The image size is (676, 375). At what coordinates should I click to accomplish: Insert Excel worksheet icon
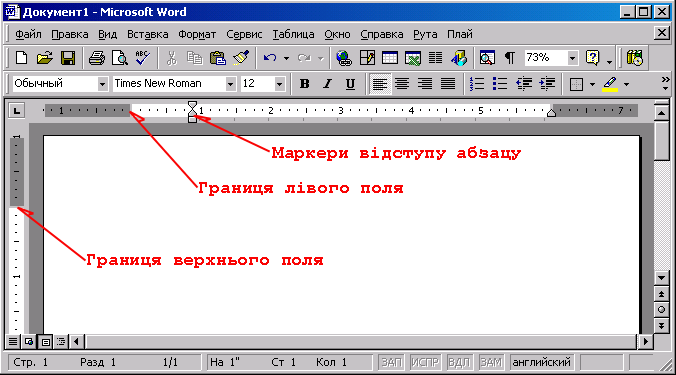413,58
